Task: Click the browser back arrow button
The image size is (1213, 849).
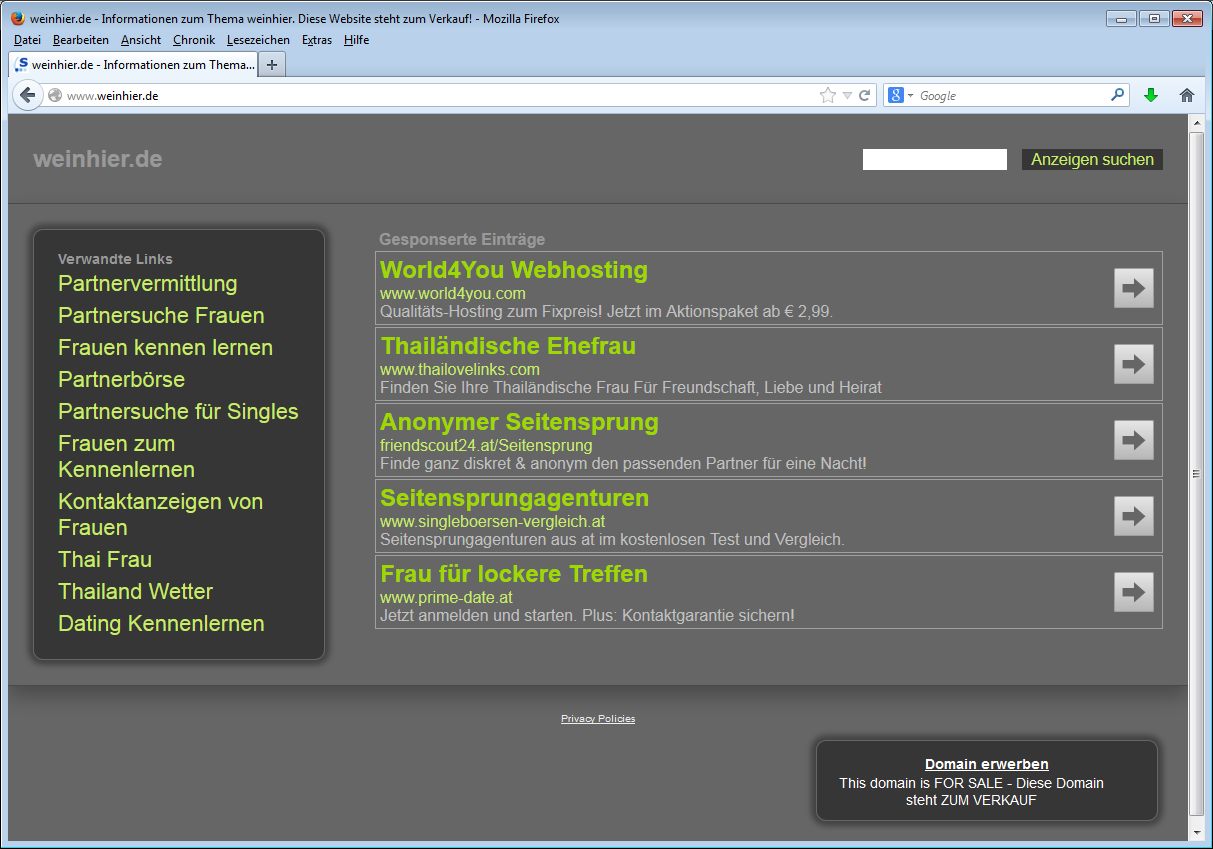Action: tap(28, 96)
